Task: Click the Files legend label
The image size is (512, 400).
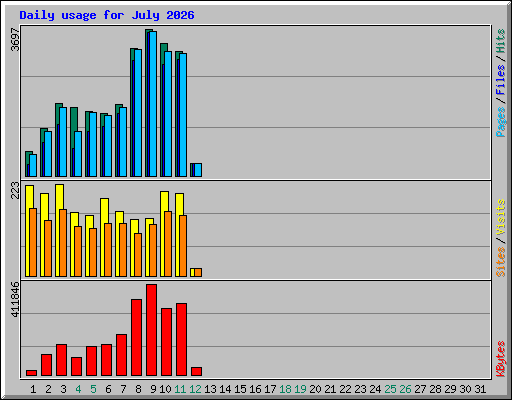Action: coord(500,79)
